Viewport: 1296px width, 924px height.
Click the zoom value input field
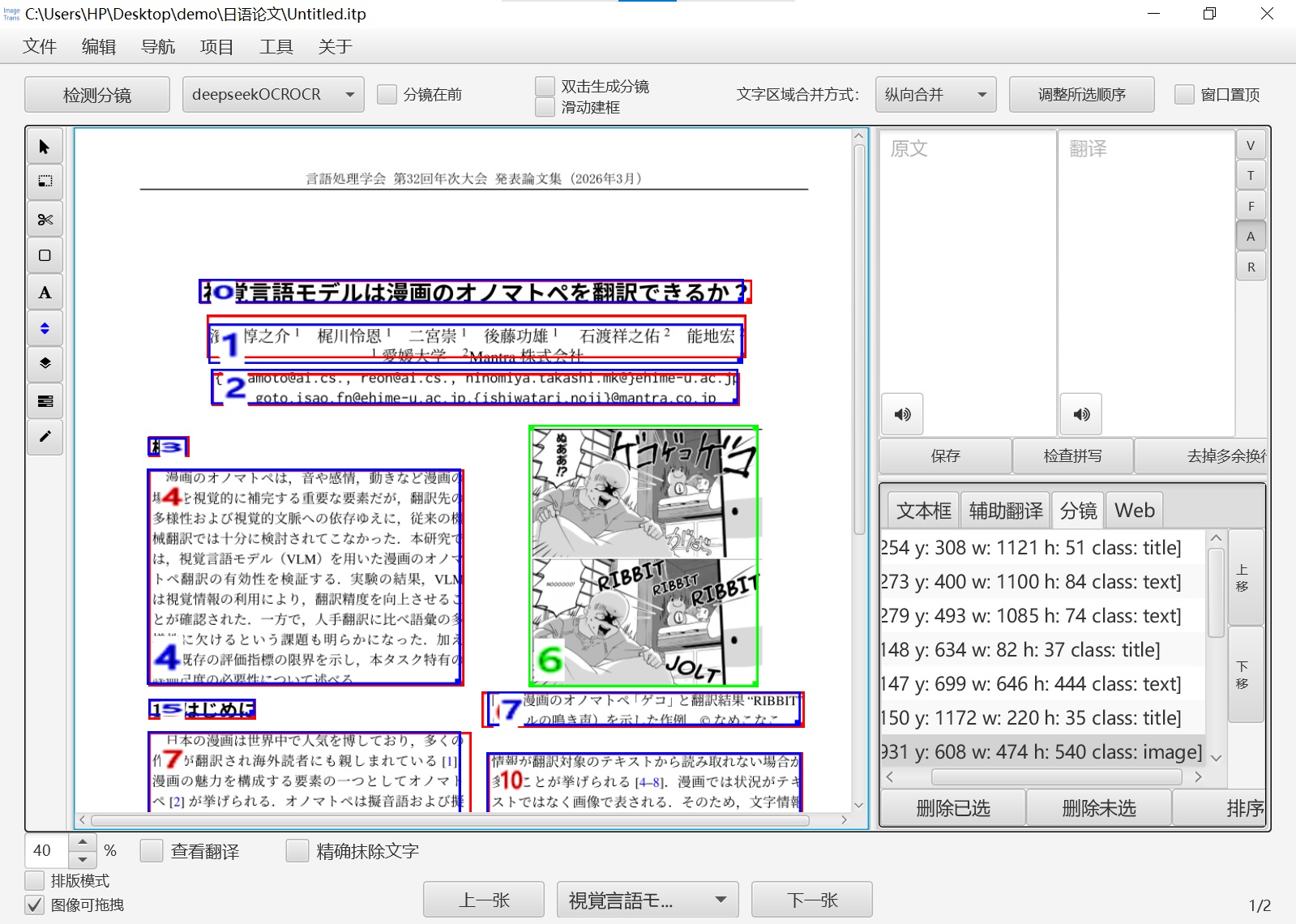[47, 850]
